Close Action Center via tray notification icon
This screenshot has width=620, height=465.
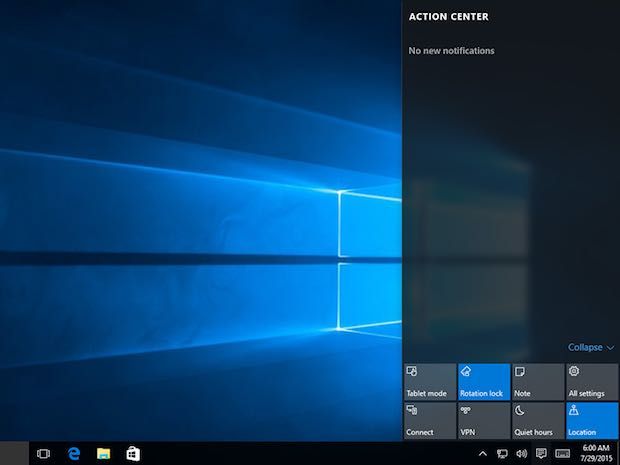coord(541,453)
